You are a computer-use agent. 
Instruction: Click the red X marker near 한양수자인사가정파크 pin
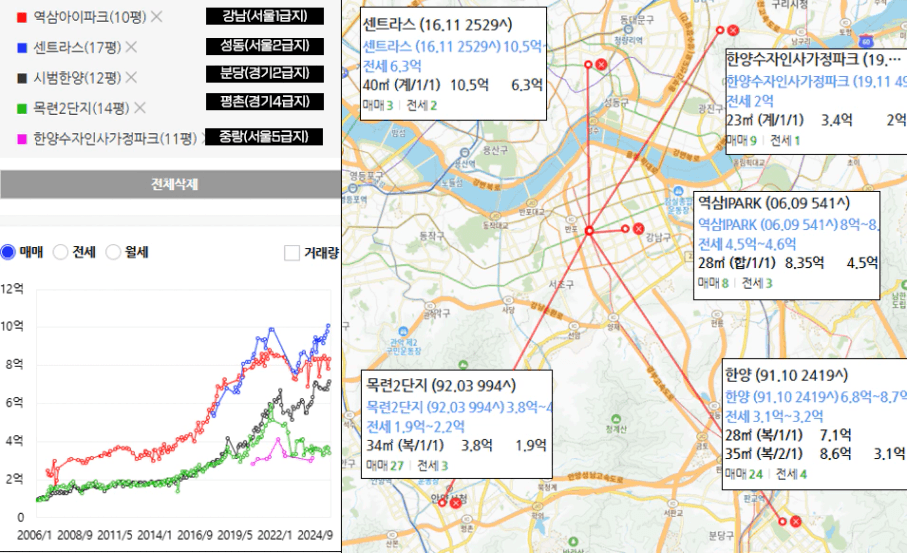[x=733, y=30]
